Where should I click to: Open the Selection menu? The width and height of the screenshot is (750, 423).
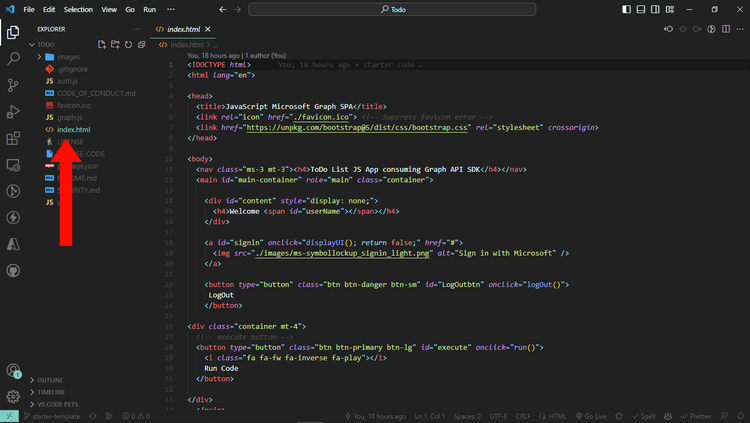pos(78,9)
